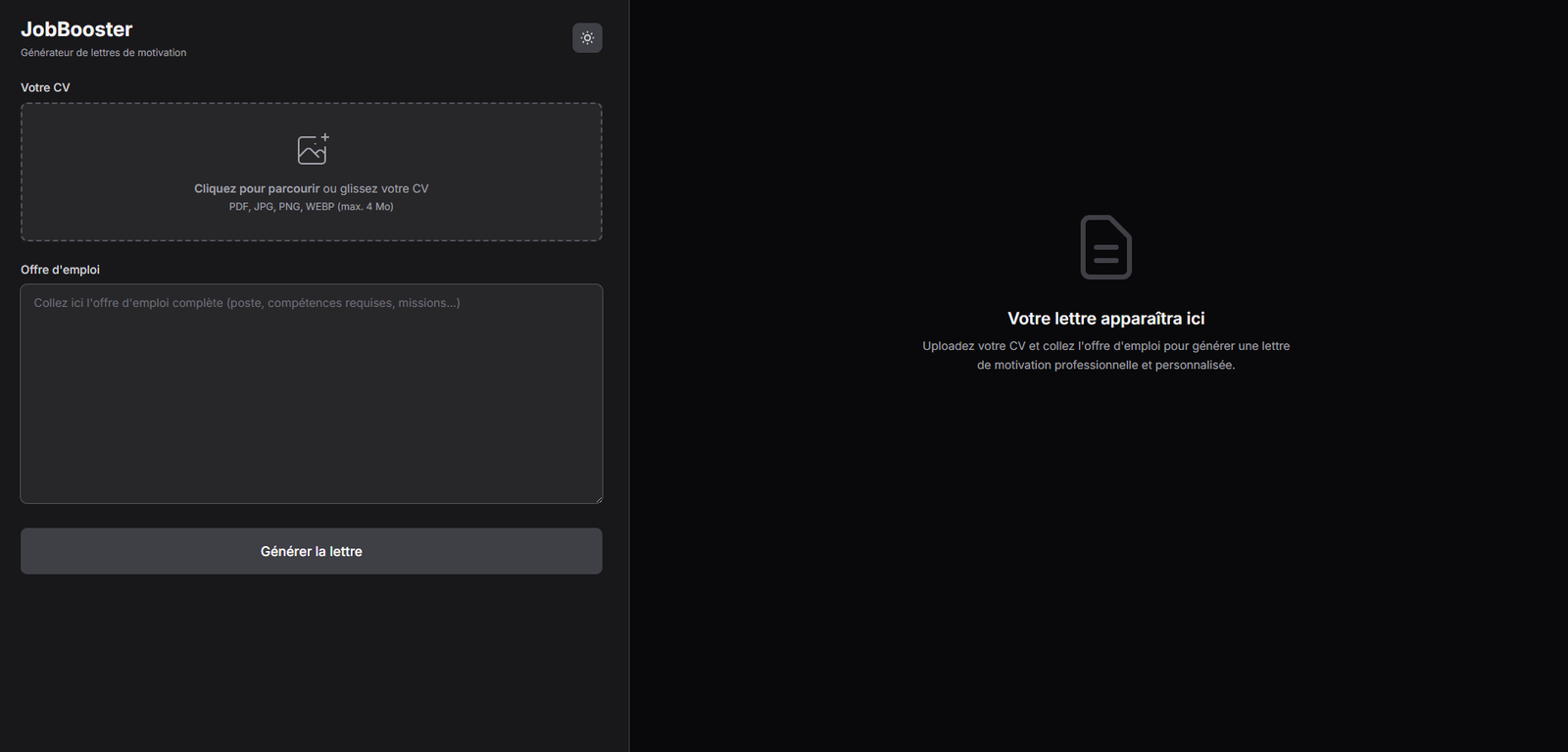This screenshot has height=752, width=1568.
Task: Click the JobBooster app title
Action: point(76,29)
